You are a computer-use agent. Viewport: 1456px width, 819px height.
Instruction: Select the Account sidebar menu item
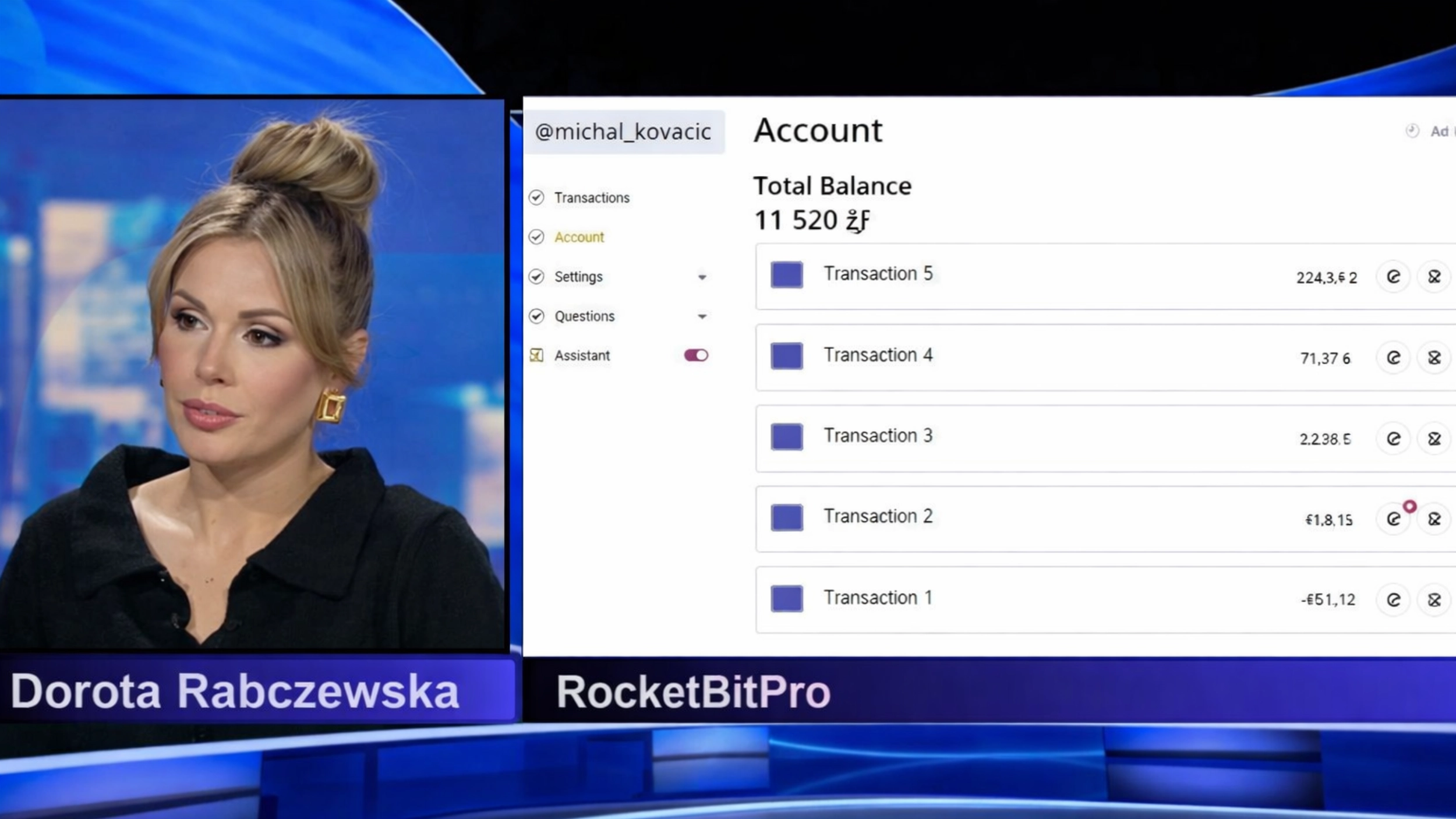click(579, 237)
